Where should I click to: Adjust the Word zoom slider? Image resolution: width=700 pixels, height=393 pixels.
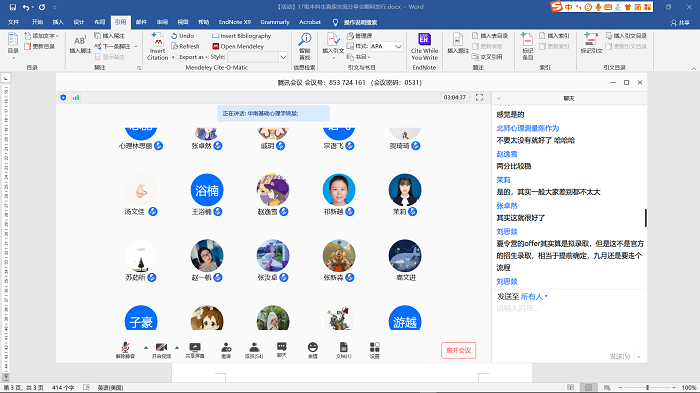click(647, 387)
